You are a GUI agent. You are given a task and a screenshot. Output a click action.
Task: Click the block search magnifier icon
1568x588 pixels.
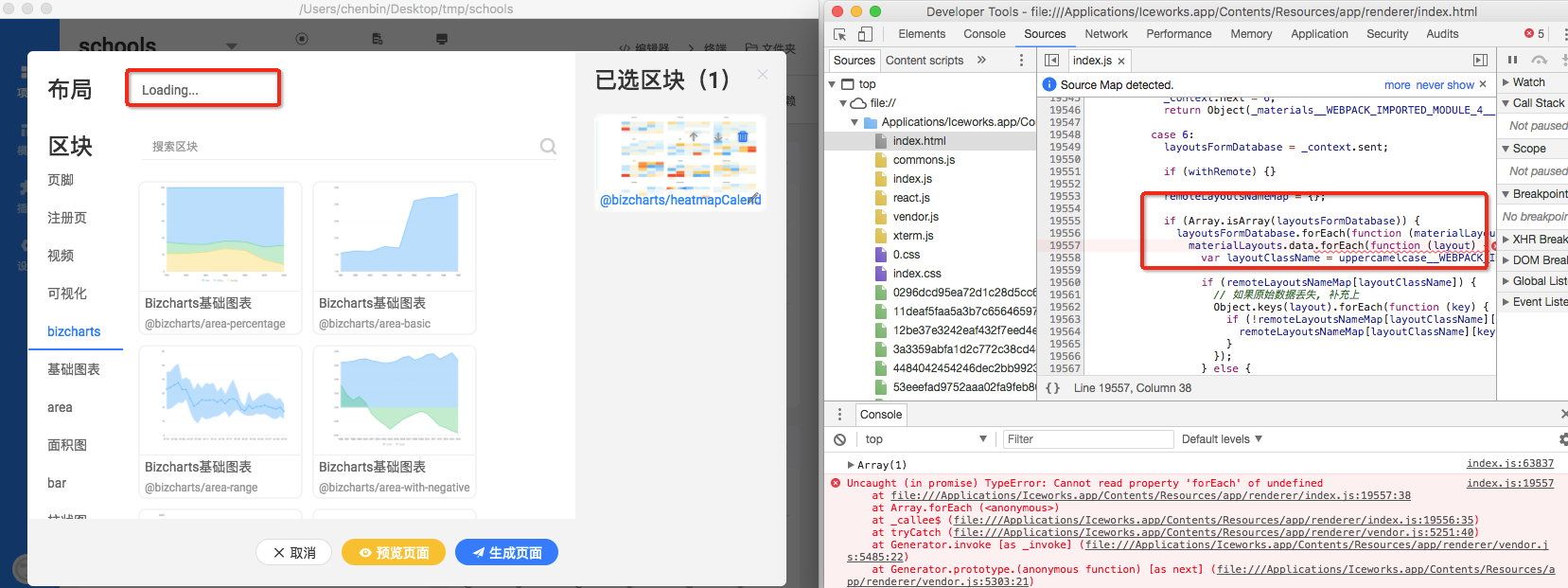point(548,146)
